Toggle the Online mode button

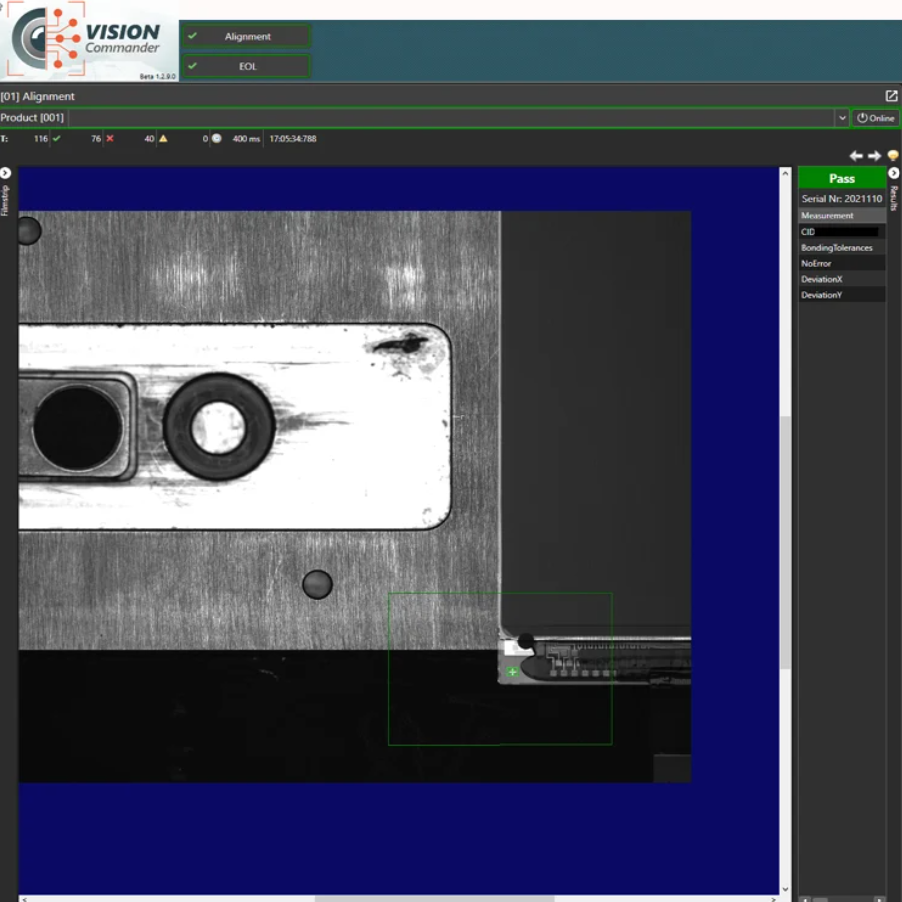pyautogui.click(x=875, y=118)
